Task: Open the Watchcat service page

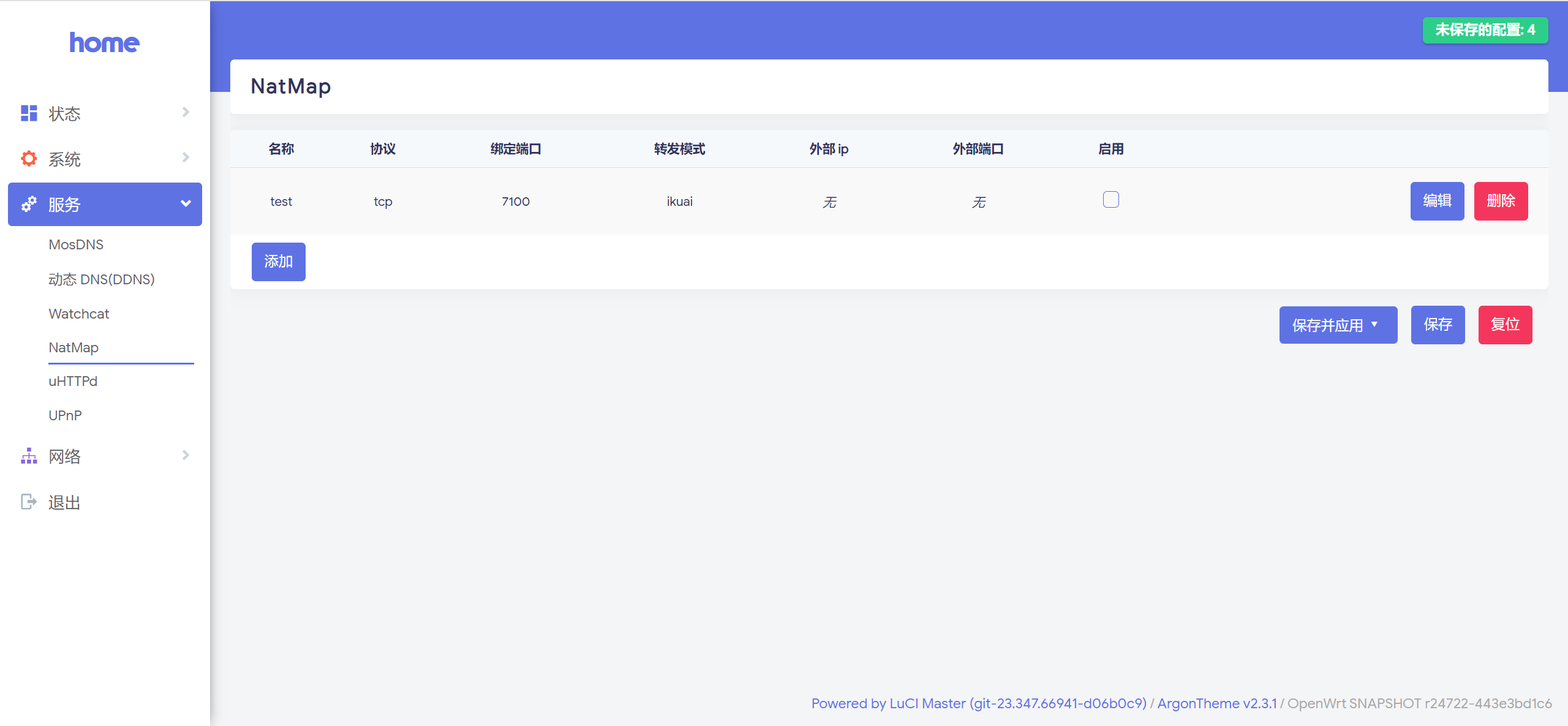Action: [79, 314]
